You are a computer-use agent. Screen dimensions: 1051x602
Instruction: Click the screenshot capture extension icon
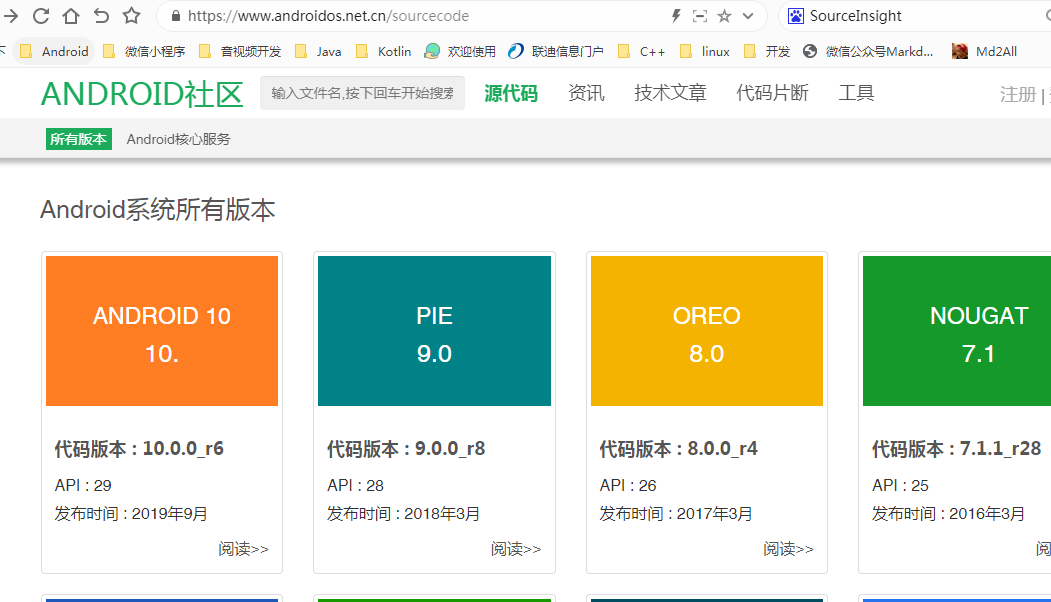pos(699,16)
